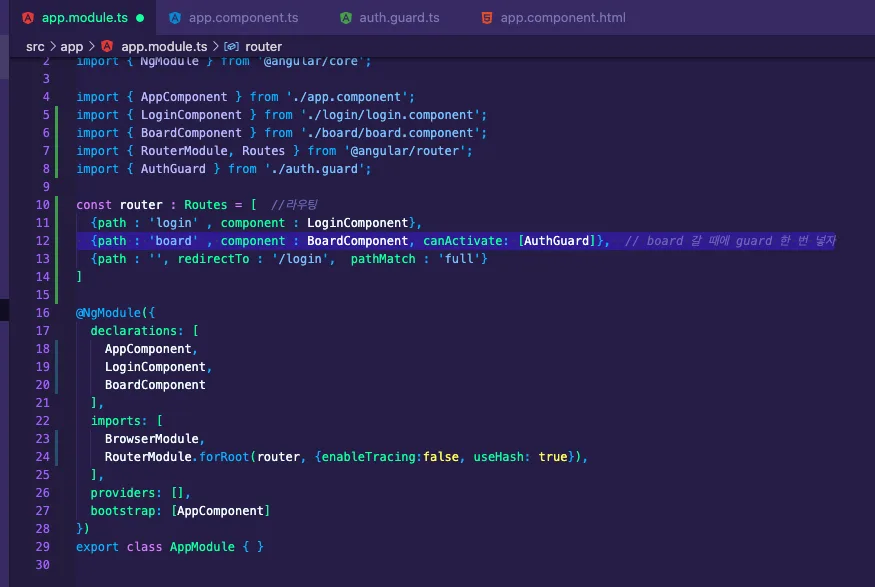Click the forRoot method call on line 24

tap(224, 457)
